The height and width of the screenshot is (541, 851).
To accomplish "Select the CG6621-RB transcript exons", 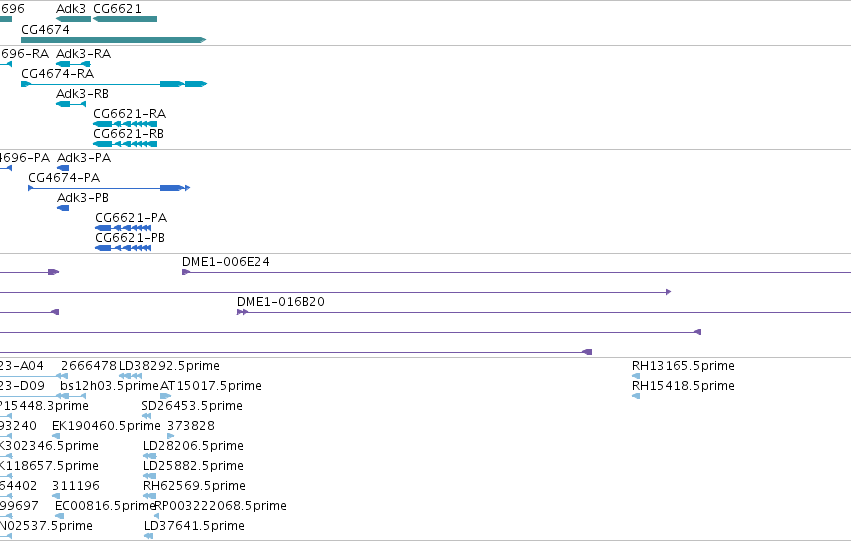I will click(x=125, y=144).
